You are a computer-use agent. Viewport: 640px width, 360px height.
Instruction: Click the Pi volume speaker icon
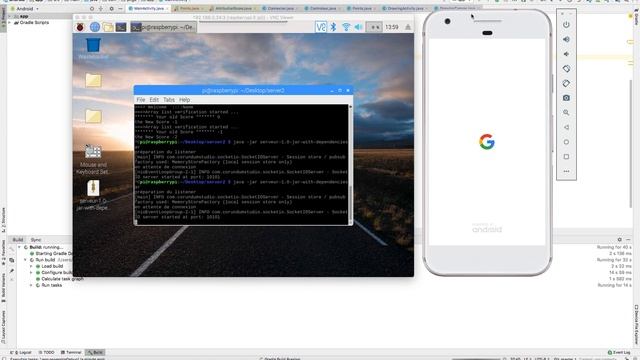click(358, 27)
